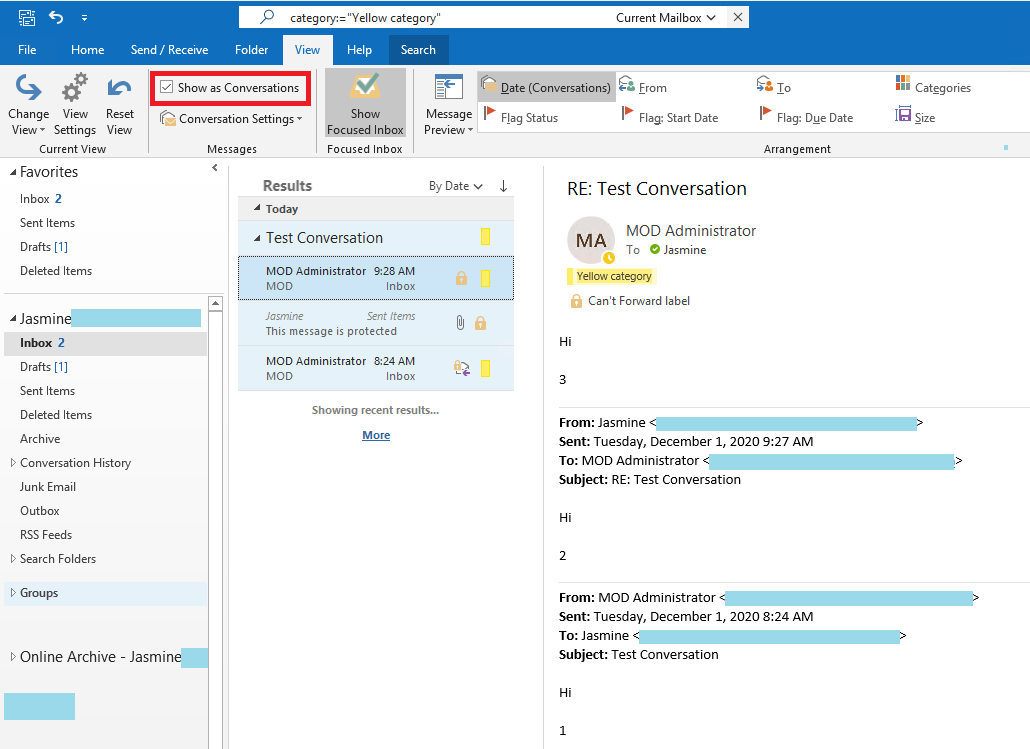
Task: Arrange by Flag: Start Date
Action: (669, 118)
